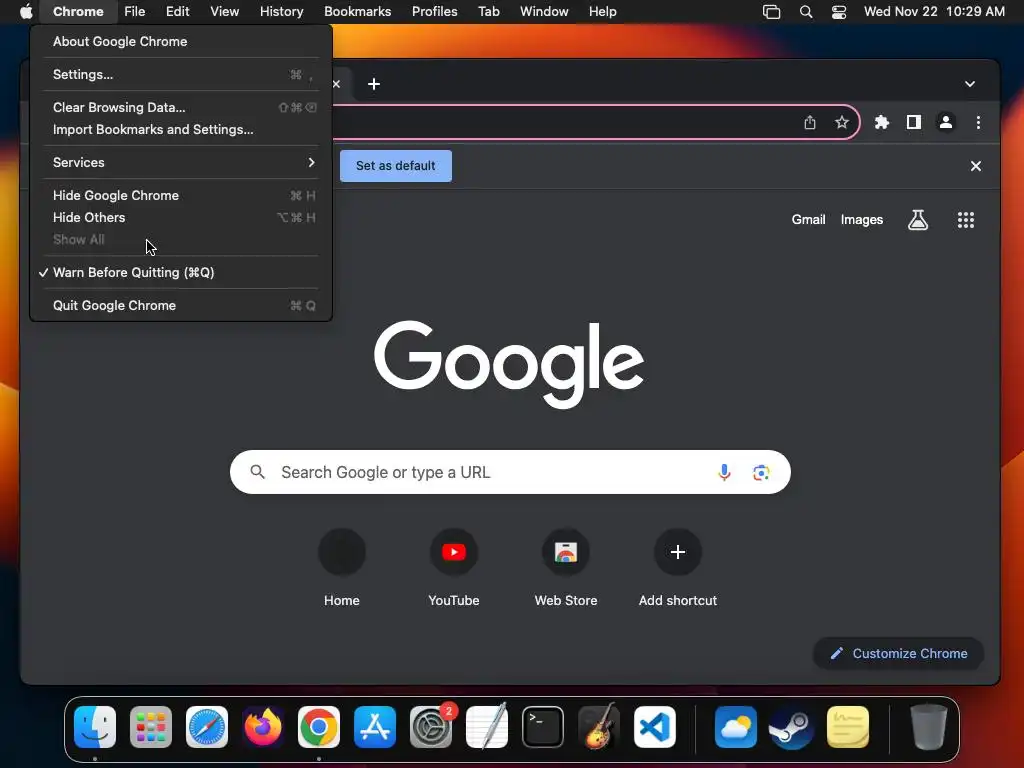Expand the Services submenu
1024x768 pixels.
pyautogui.click(x=181, y=163)
